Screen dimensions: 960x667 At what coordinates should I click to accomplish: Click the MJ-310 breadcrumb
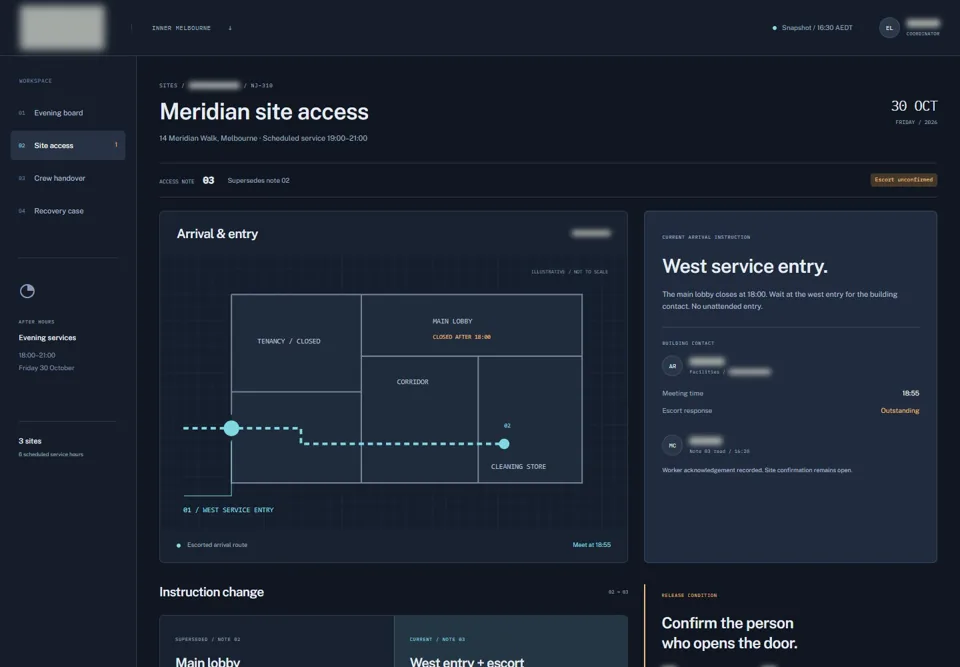pyautogui.click(x=261, y=86)
